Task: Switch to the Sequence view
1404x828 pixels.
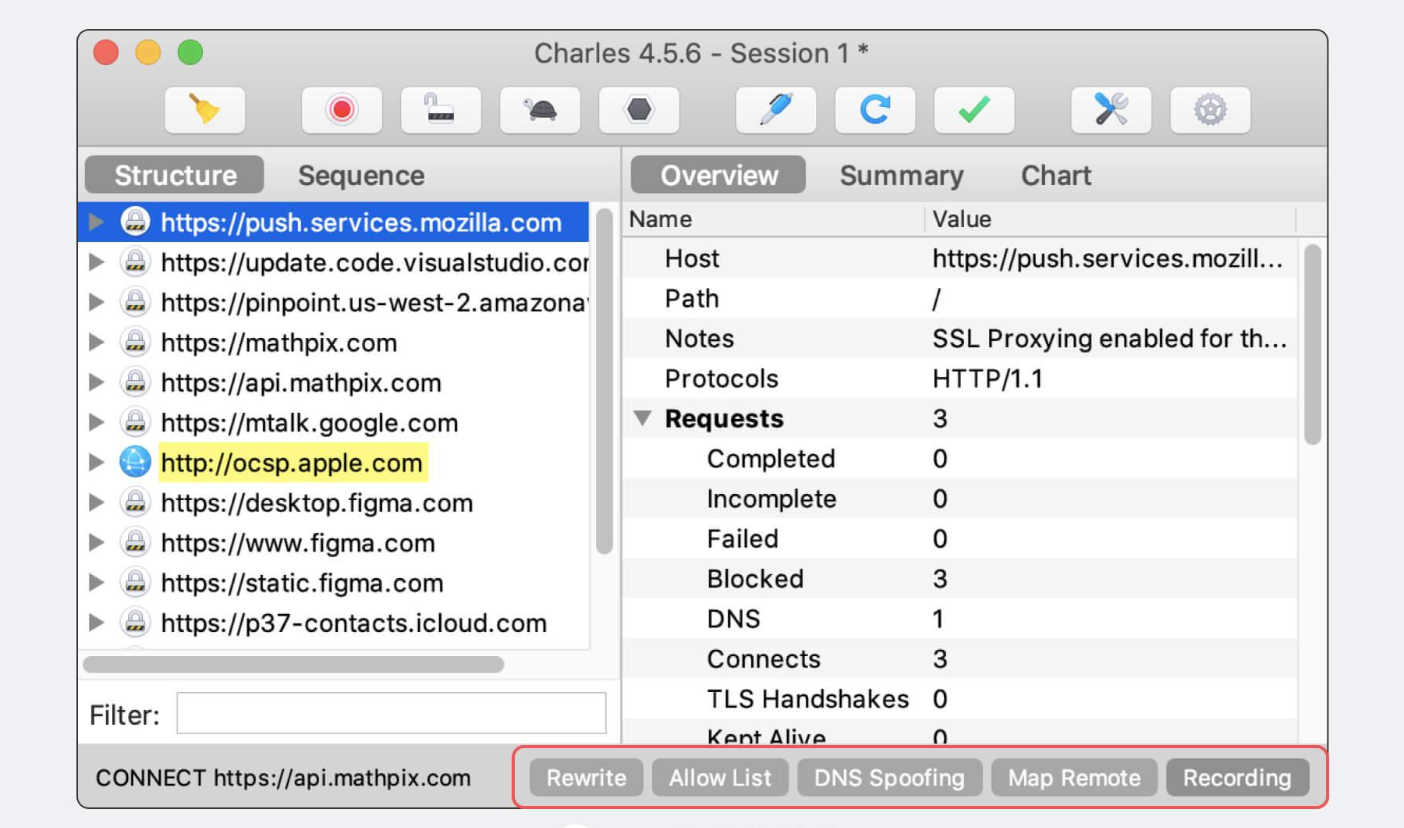Action: point(361,175)
